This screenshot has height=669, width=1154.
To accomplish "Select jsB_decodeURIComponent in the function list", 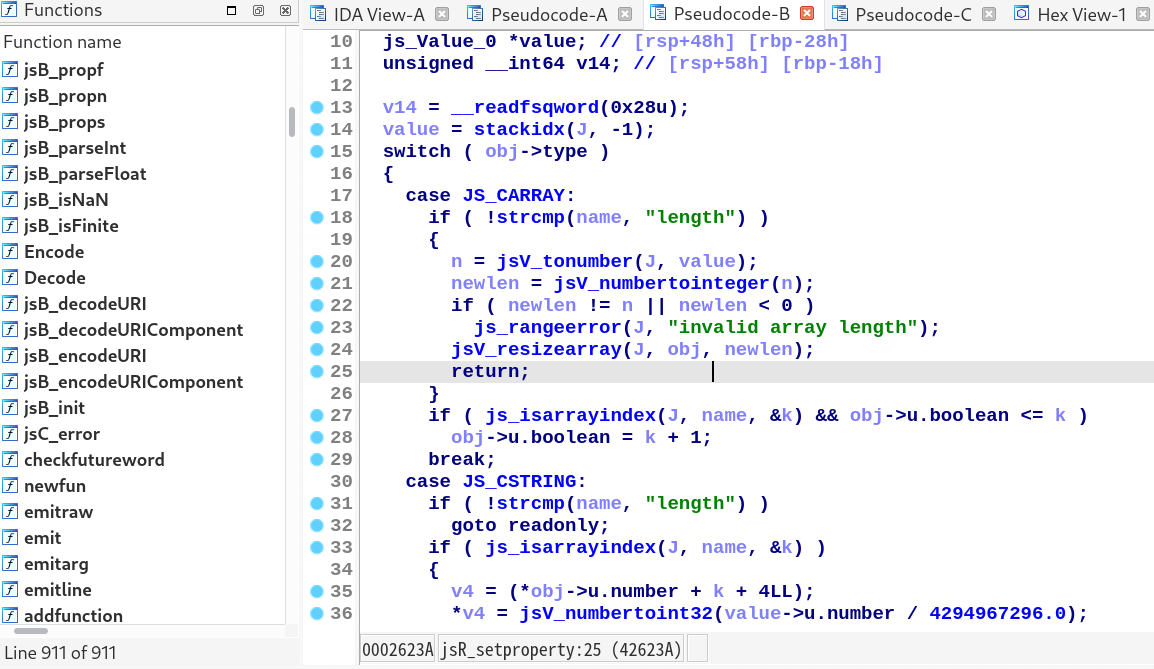I will click(x=133, y=330).
